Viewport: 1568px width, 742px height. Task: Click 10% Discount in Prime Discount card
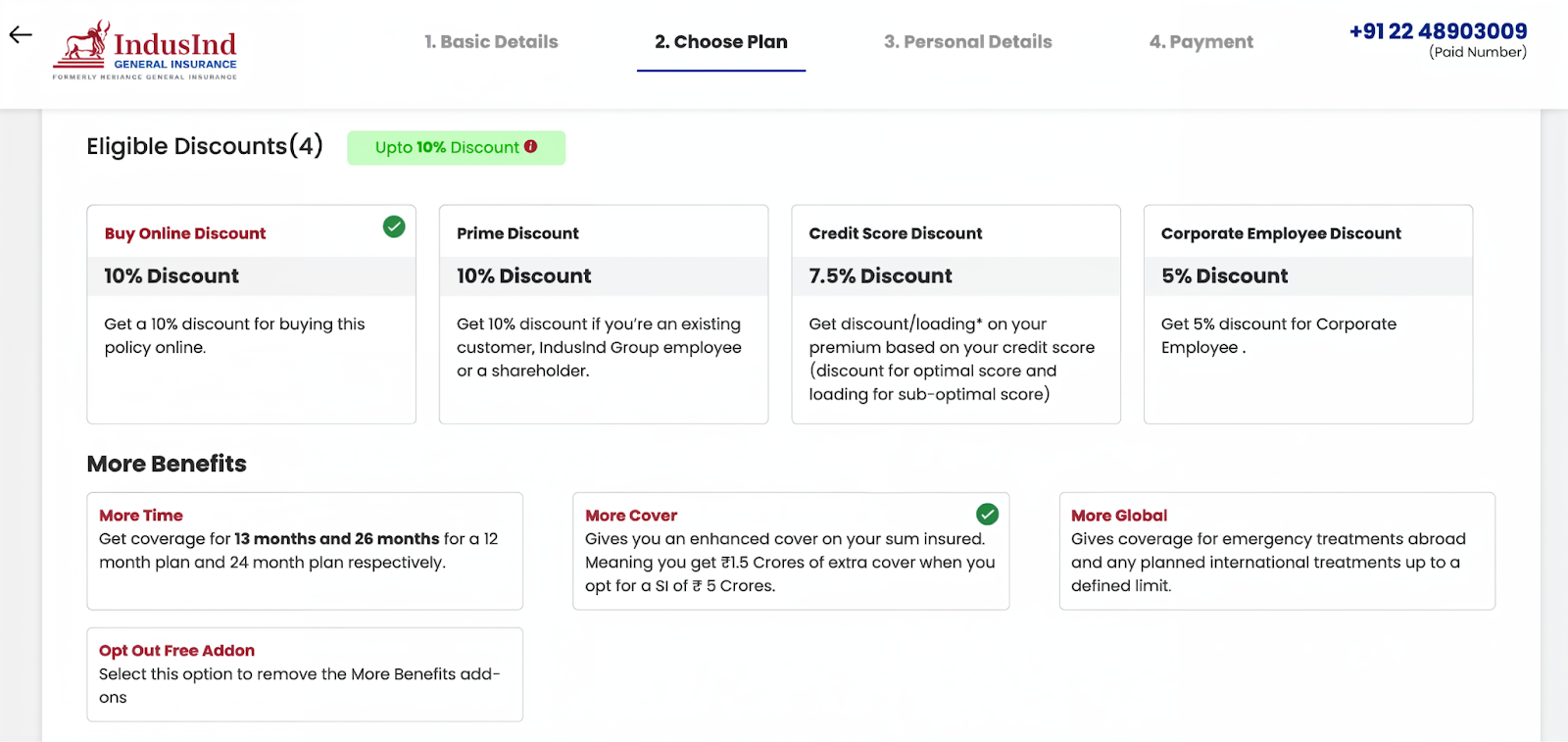point(523,276)
